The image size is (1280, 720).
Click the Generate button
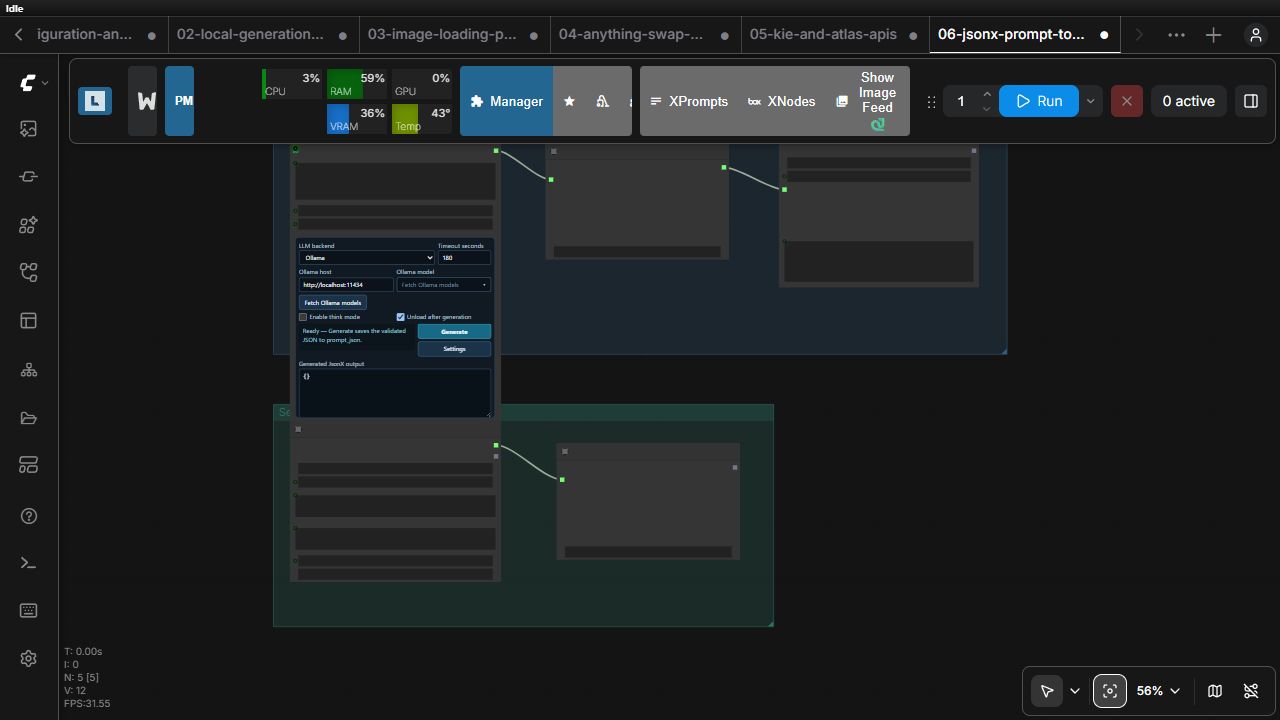coord(454,331)
